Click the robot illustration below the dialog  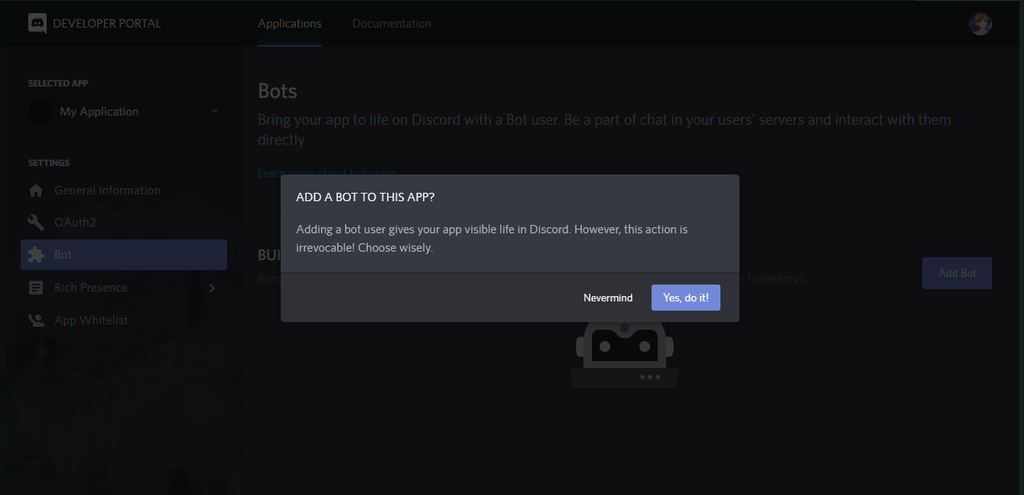click(625, 355)
